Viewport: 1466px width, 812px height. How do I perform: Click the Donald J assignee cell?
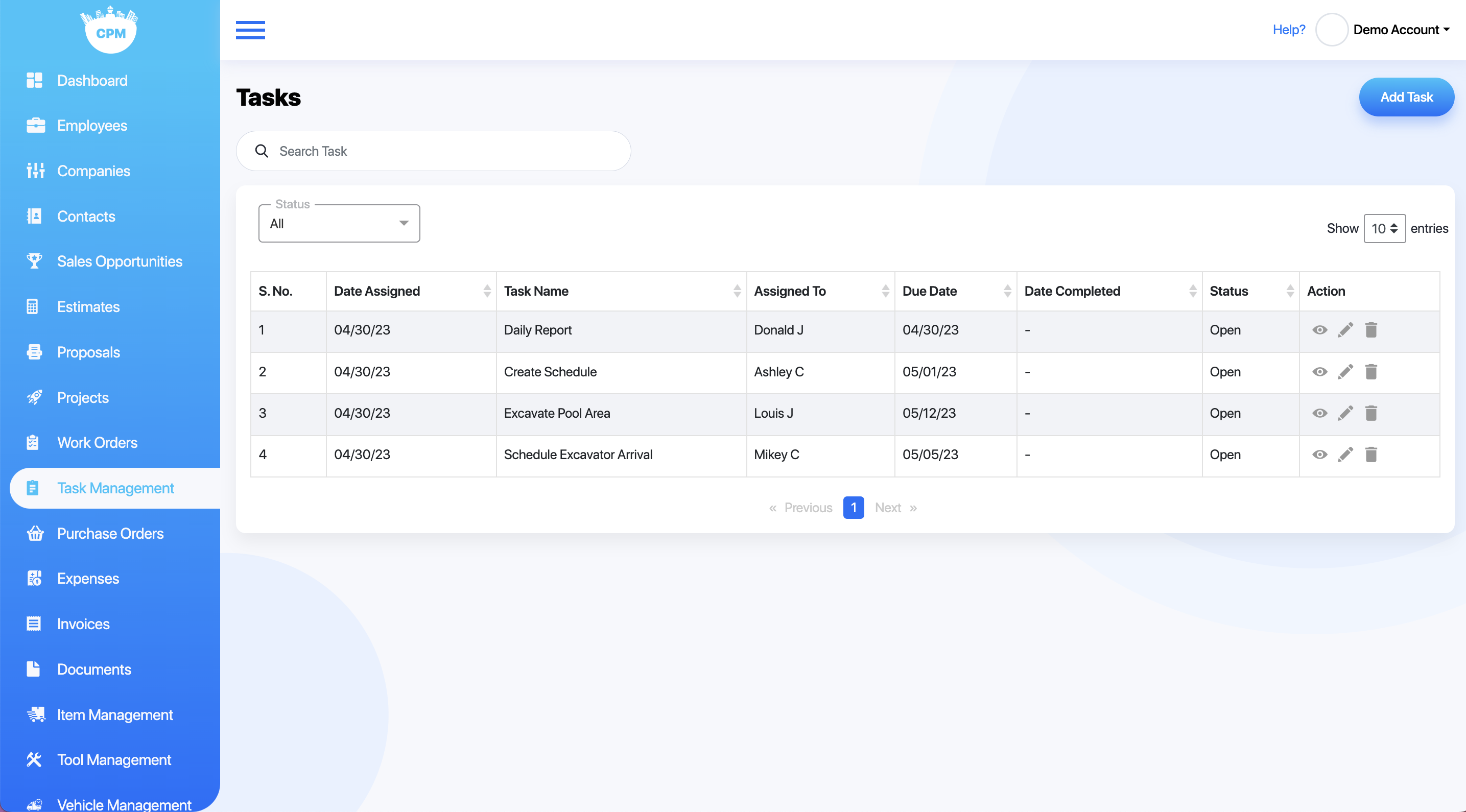coord(778,330)
